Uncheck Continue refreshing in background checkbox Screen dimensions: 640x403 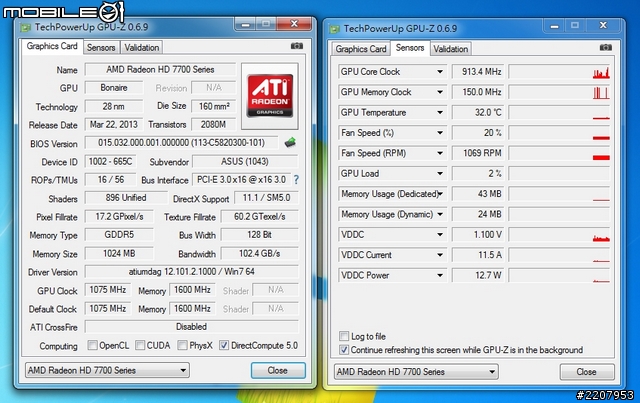click(x=344, y=350)
